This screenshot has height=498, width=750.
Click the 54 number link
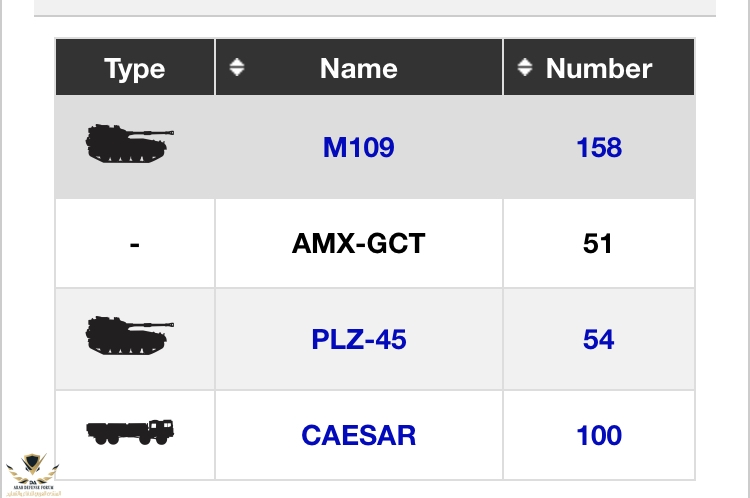pos(598,339)
